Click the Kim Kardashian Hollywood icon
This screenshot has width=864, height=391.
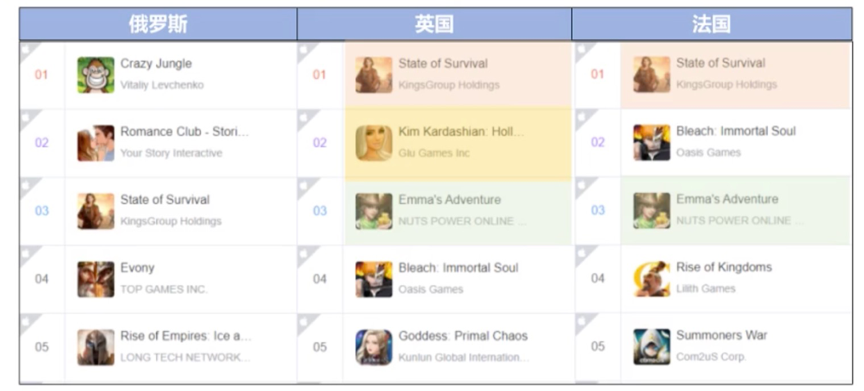click(x=374, y=143)
